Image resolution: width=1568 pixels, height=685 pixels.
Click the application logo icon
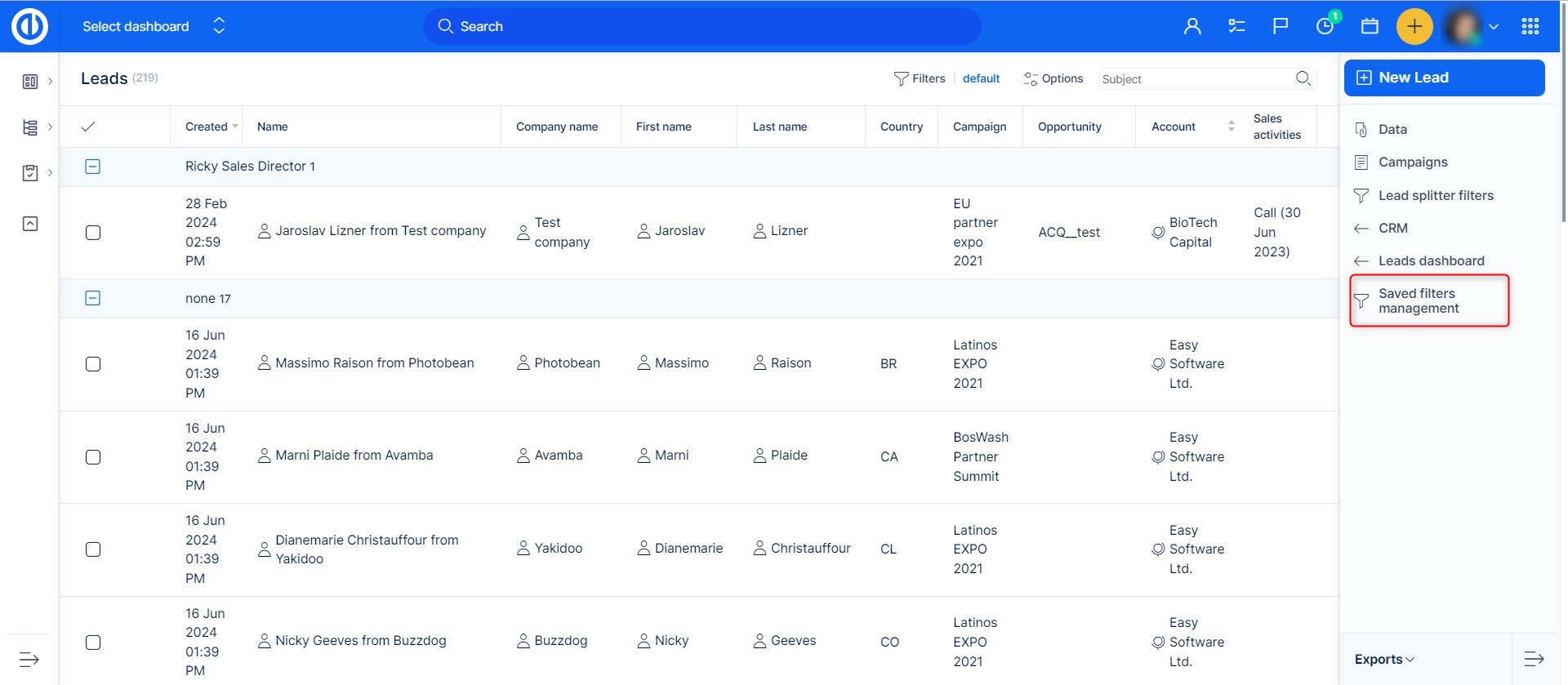click(x=29, y=26)
